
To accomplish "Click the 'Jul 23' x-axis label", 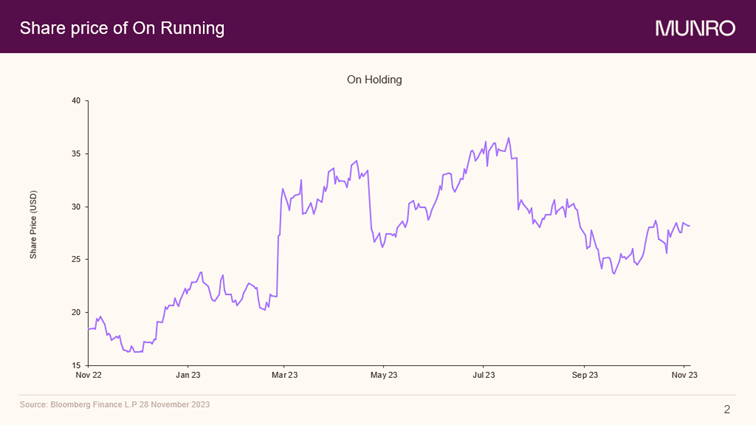I will 484,376.
